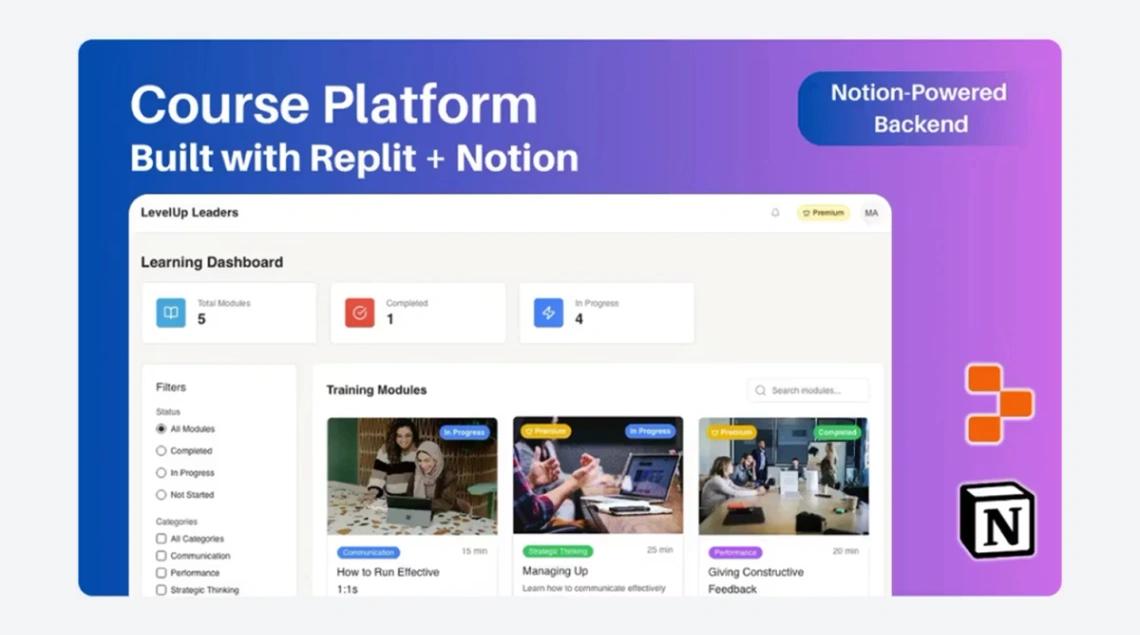Click the Premium badge on Giving Constructive Feedback

731,432
